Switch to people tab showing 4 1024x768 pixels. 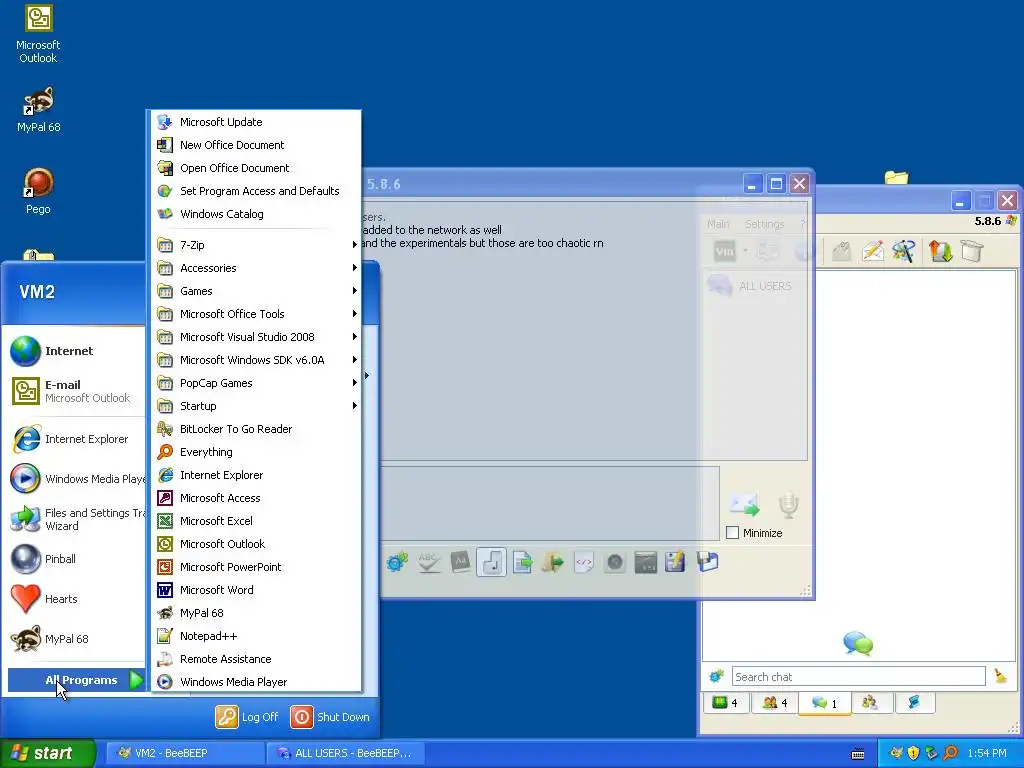pyautogui.click(x=775, y=703)
